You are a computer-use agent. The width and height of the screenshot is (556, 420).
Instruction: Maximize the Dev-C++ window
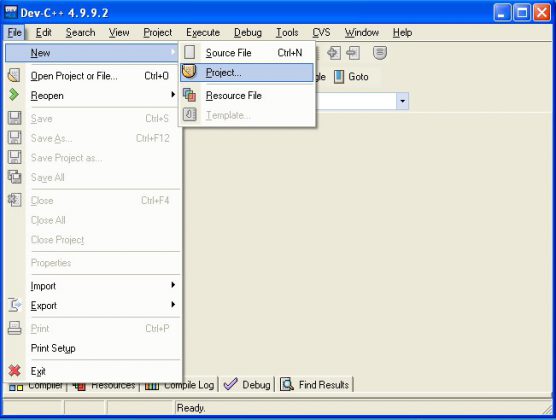pos(522,13)
